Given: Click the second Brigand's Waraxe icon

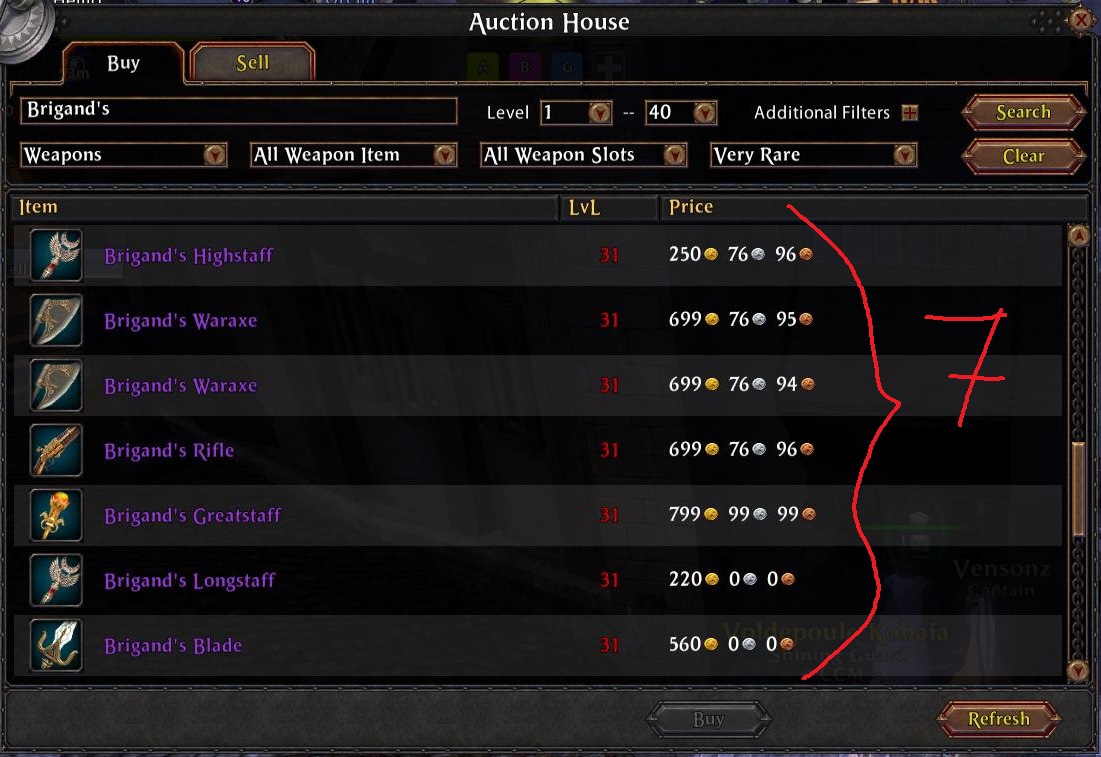Looking at the screenshot, I should click(x=56, y=385).
